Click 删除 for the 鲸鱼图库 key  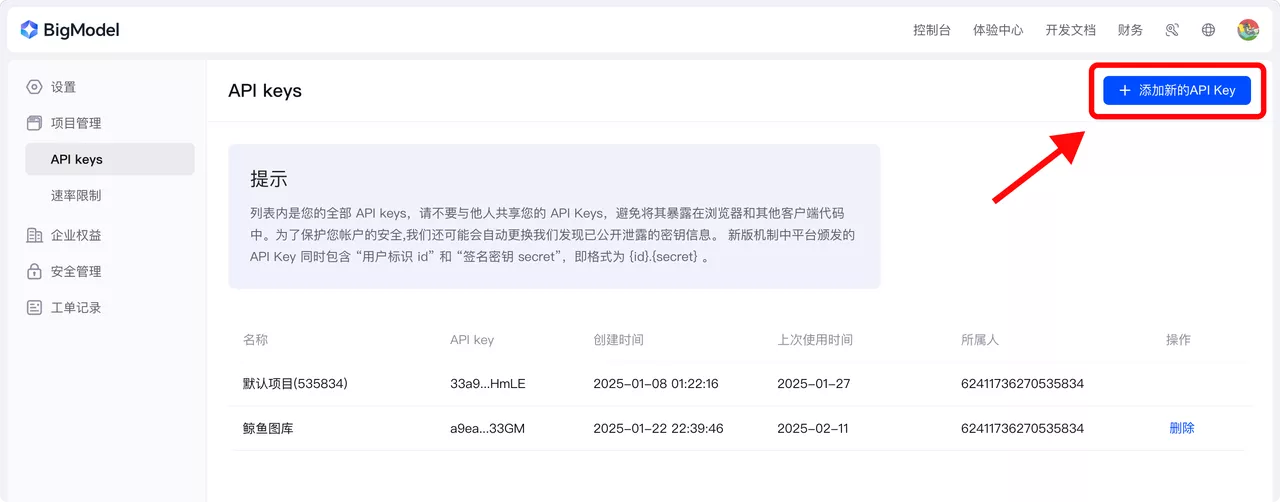(1182, 428)
